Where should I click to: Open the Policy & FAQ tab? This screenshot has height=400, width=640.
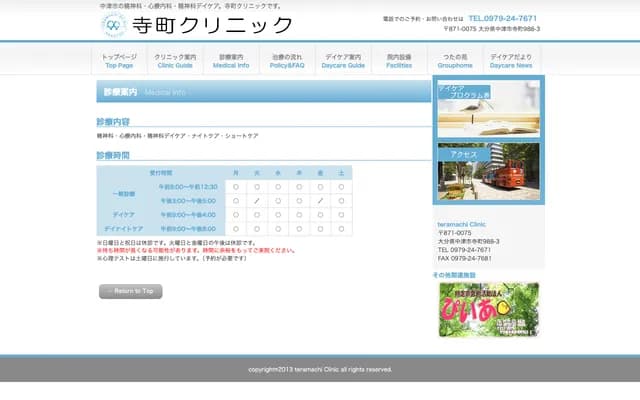(288, 60)
